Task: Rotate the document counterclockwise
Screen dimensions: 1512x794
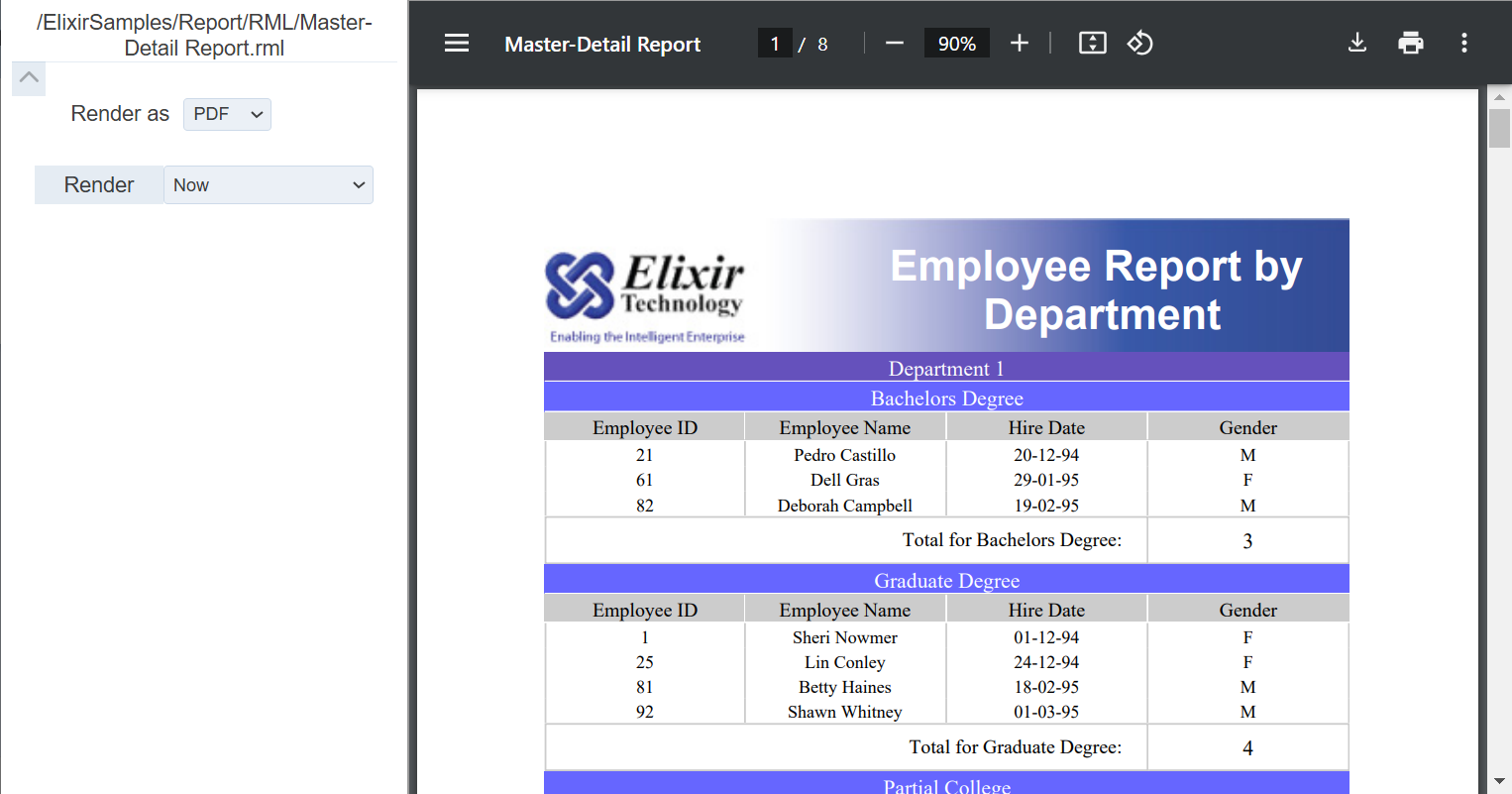Action: pyautogui.click(x=1139, y=43)
